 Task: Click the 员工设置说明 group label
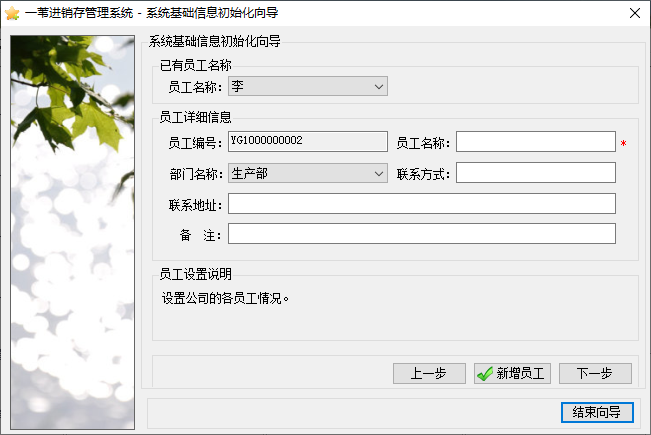pyautogui.click(x=196, y=274)
